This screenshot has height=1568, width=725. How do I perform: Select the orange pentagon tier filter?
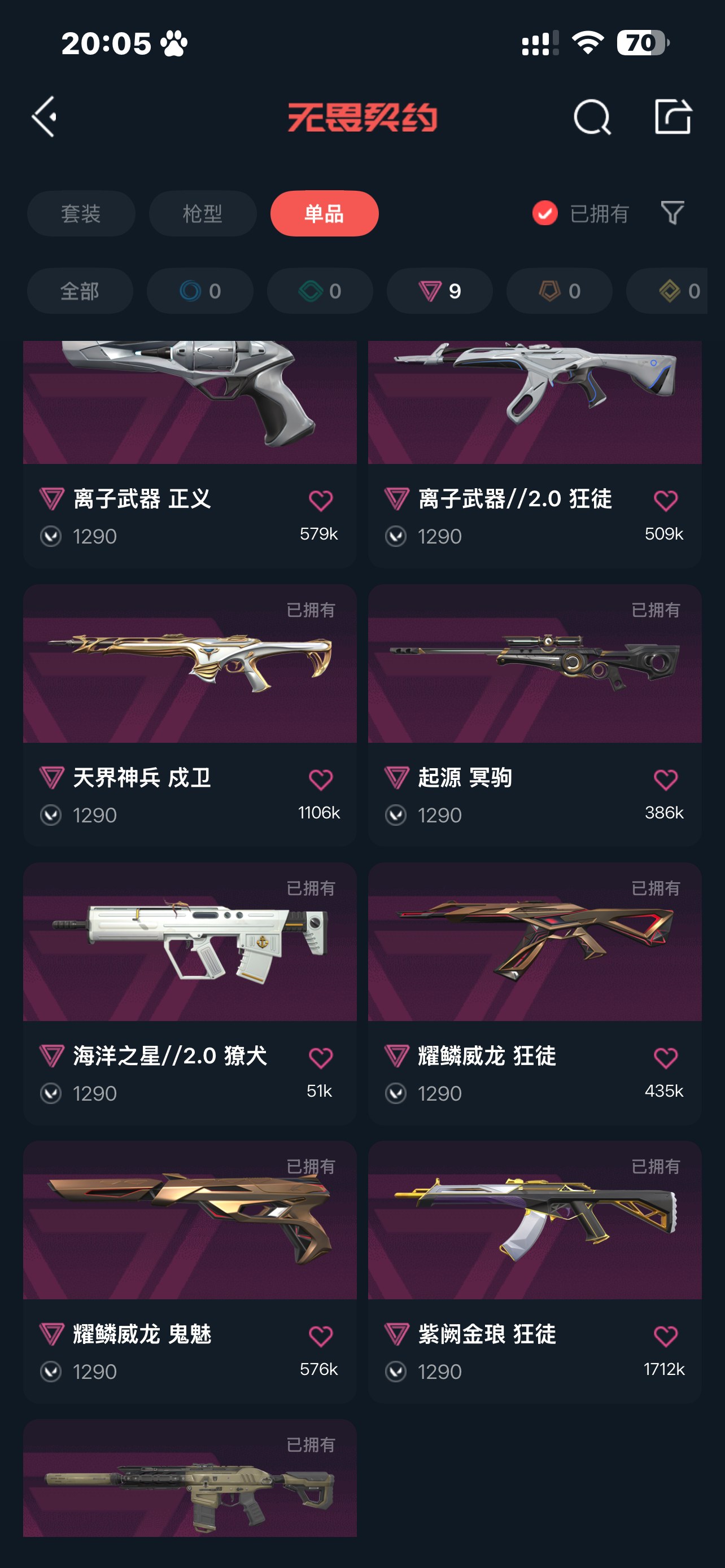point(560,291)
